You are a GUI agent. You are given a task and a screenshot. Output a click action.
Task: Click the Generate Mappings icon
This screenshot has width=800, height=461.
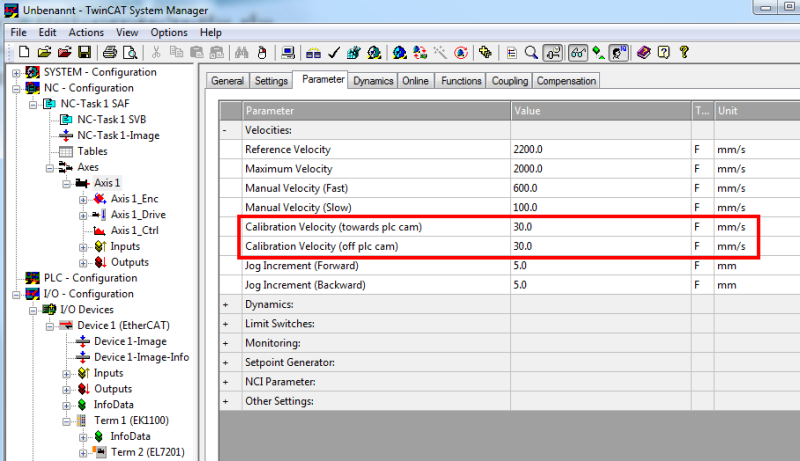pyautogui.click(x=313, y=52)
